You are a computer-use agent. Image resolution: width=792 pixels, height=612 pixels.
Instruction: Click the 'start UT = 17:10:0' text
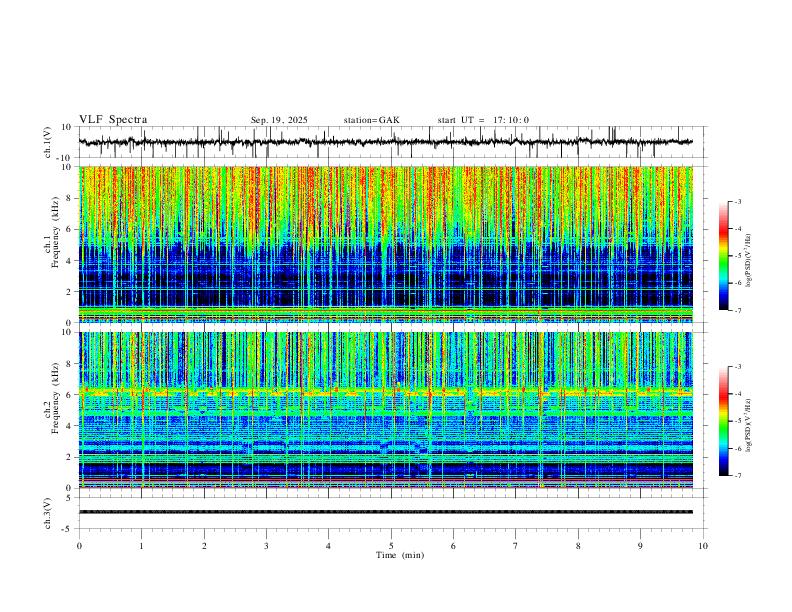click(483, 120)
